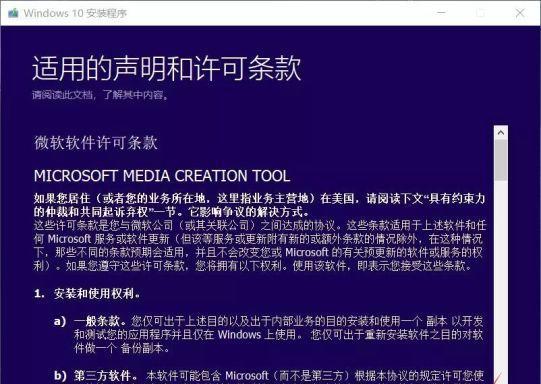Click the subtitle 请阅读此文档，了解其中内容
This screenshot has height=384, width=541.
(x=100, y=95)
